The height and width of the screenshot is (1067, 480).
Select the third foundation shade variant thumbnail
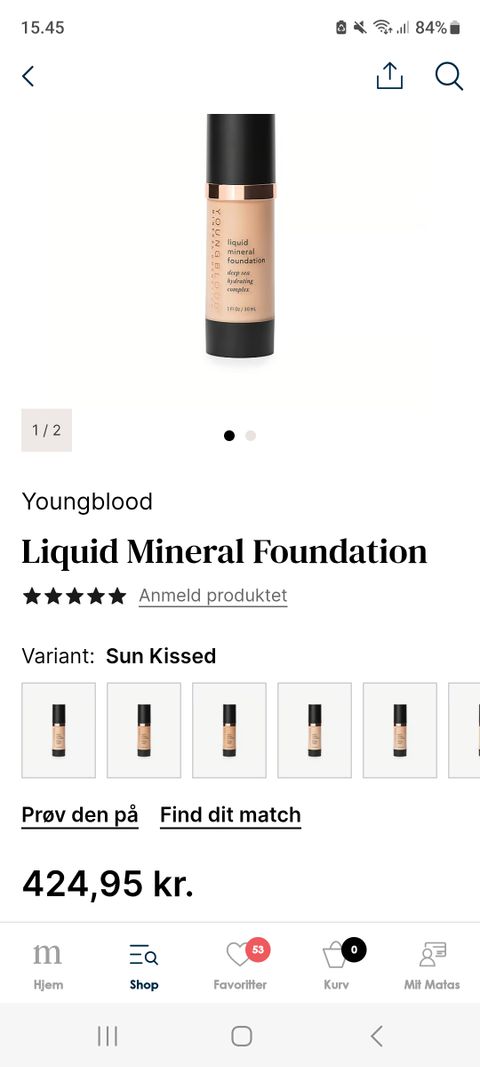229,730
